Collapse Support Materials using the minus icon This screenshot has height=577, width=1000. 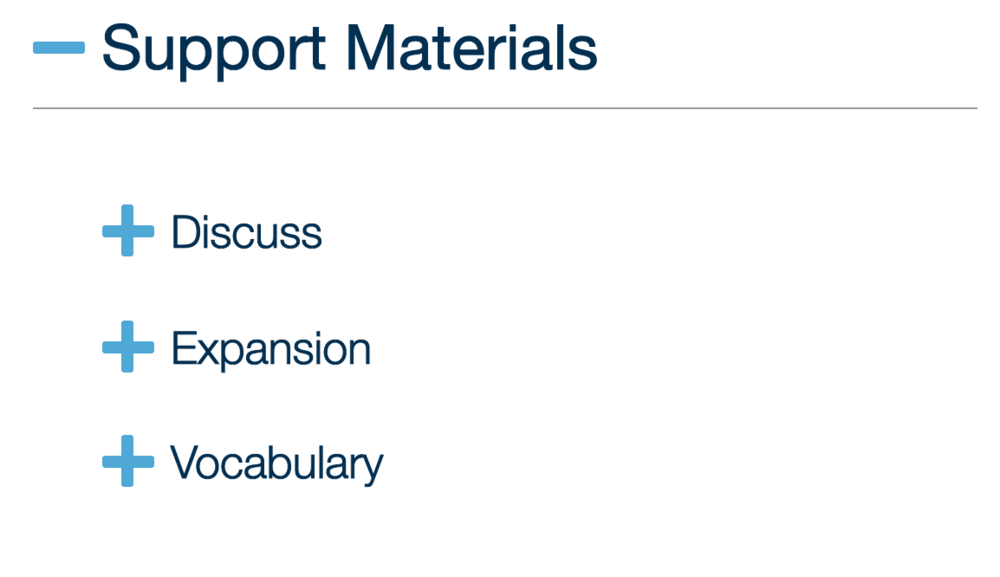point(59,48)
